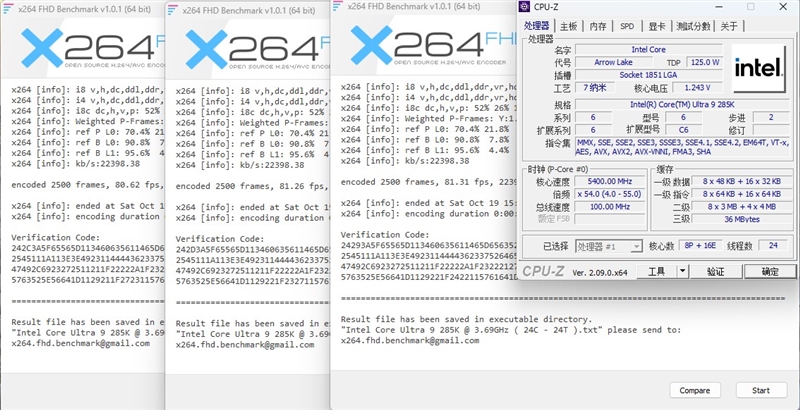Image resolution: width=800 pixels, height=410 pixels.
Task: Click the 倍频 value x 54.0 (4.0 - 55.0)
Action: point(609,194)
